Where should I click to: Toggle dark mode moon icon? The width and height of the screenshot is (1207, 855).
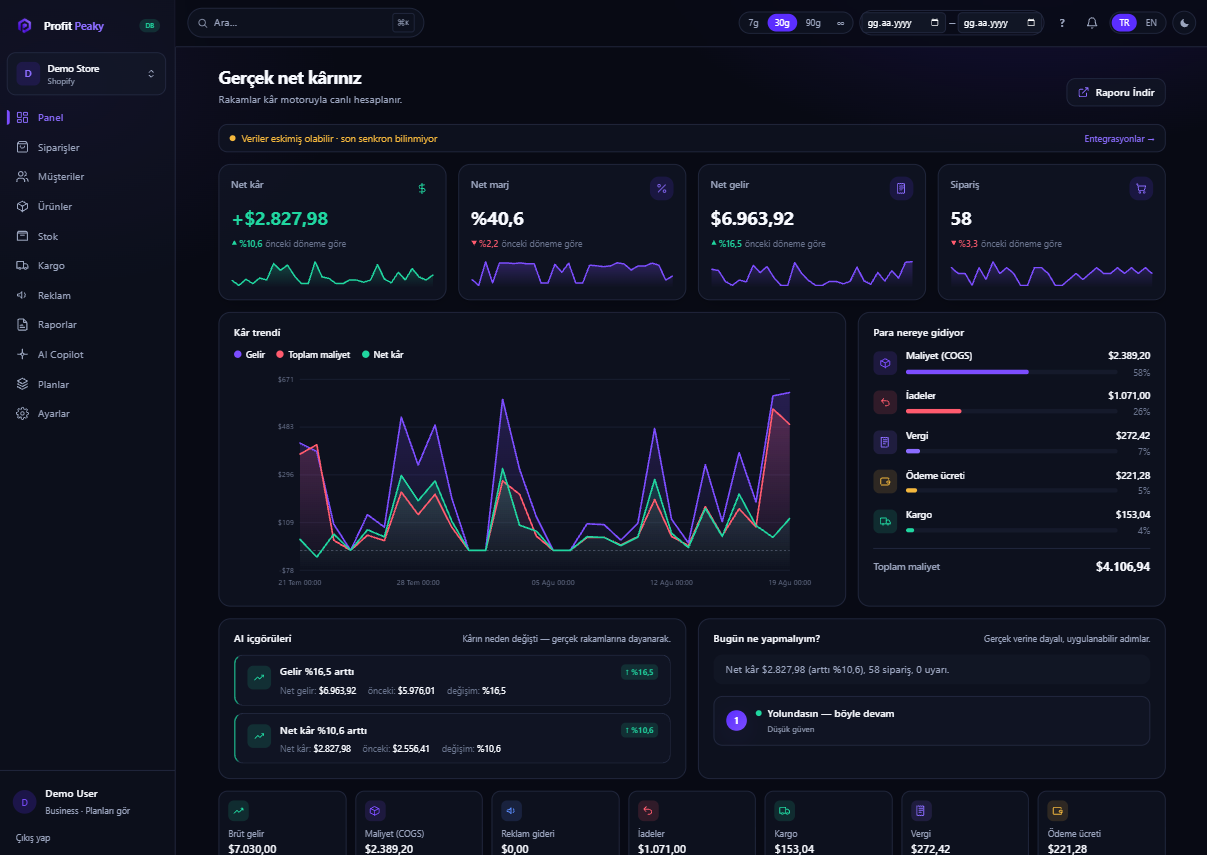click(1184, 23)
